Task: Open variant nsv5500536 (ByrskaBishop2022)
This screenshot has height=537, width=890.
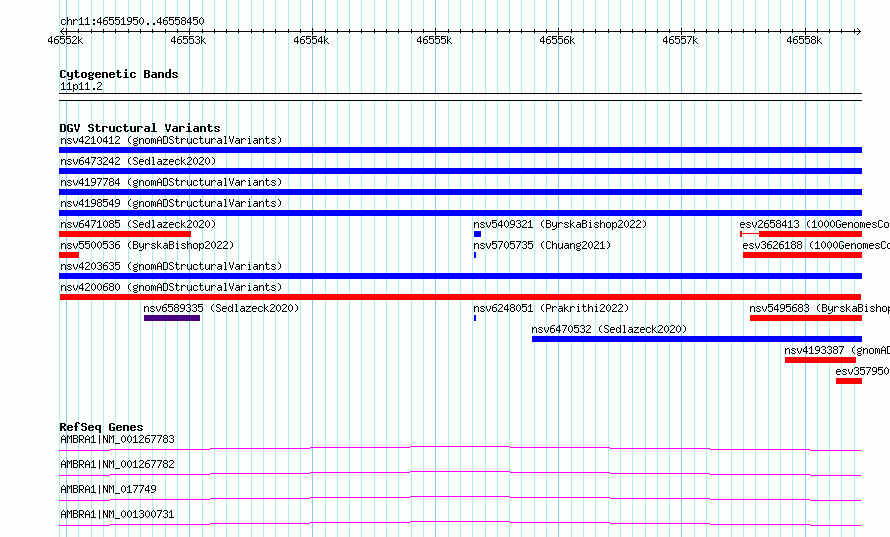Action: pyautogui.click(x=147, y=245)
